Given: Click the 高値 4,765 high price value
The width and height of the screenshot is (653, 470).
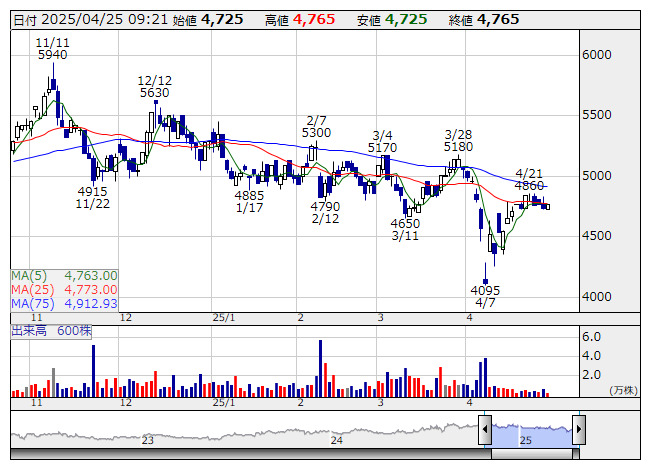Looking at the screenshot, I should point(300,20).
